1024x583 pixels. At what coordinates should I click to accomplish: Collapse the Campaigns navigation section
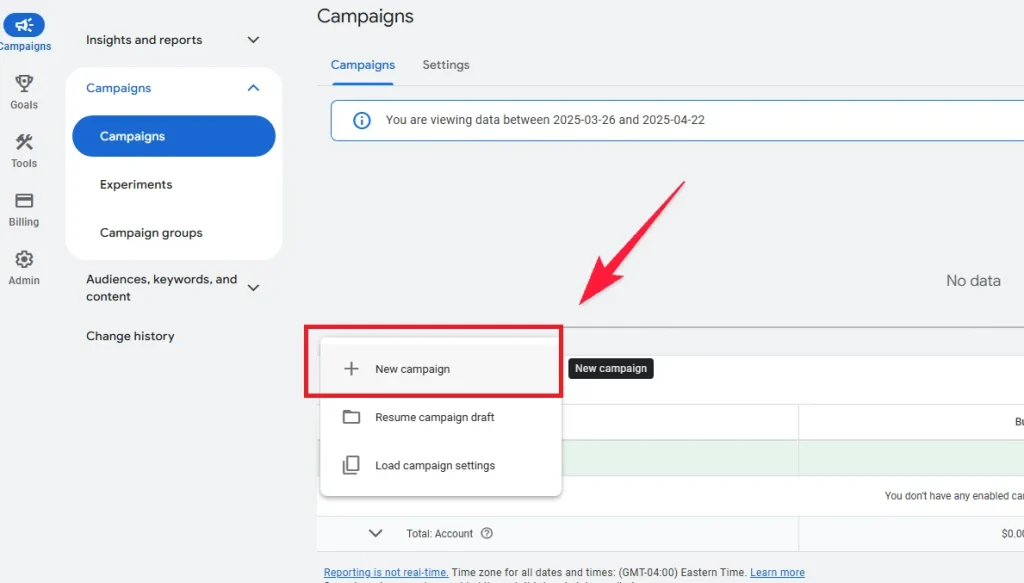[254, 87]
